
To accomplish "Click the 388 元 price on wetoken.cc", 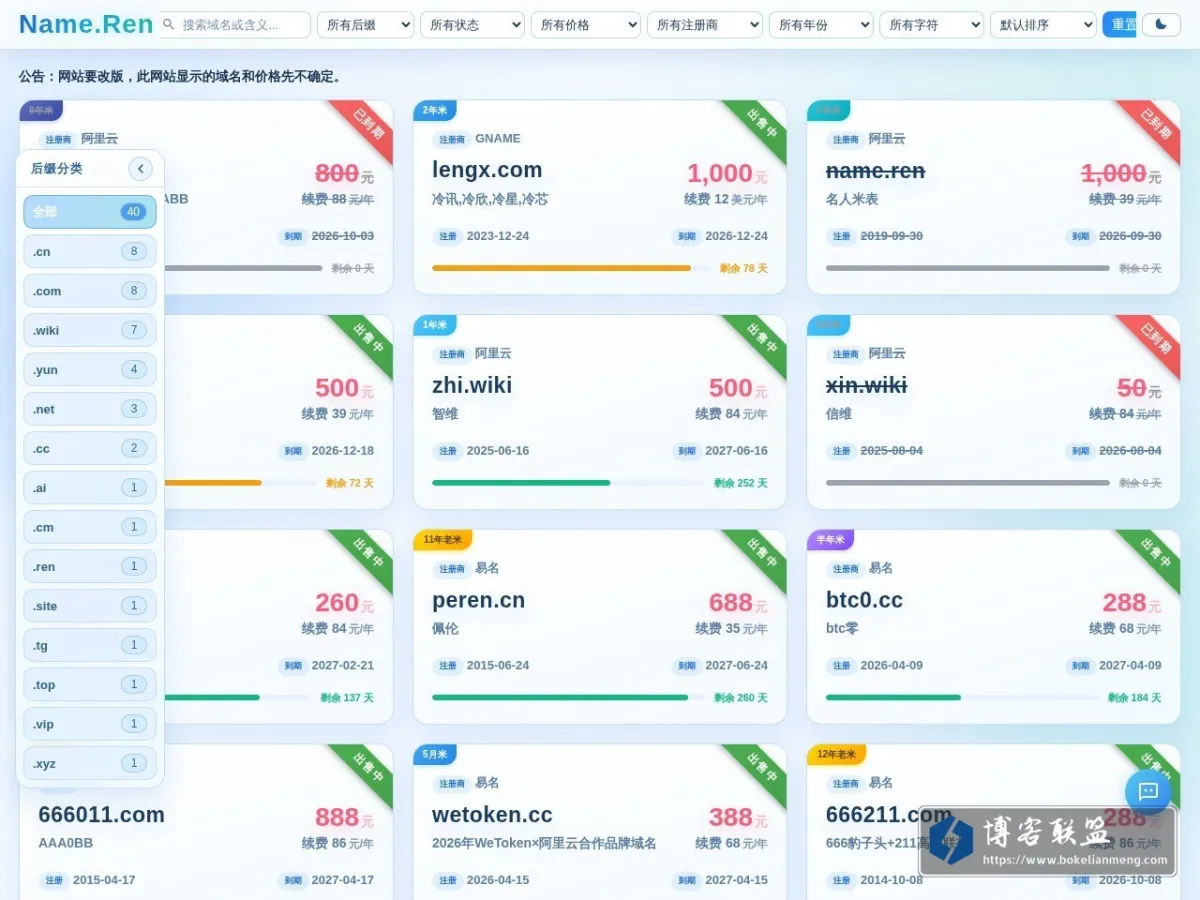I will click(738, 818).
